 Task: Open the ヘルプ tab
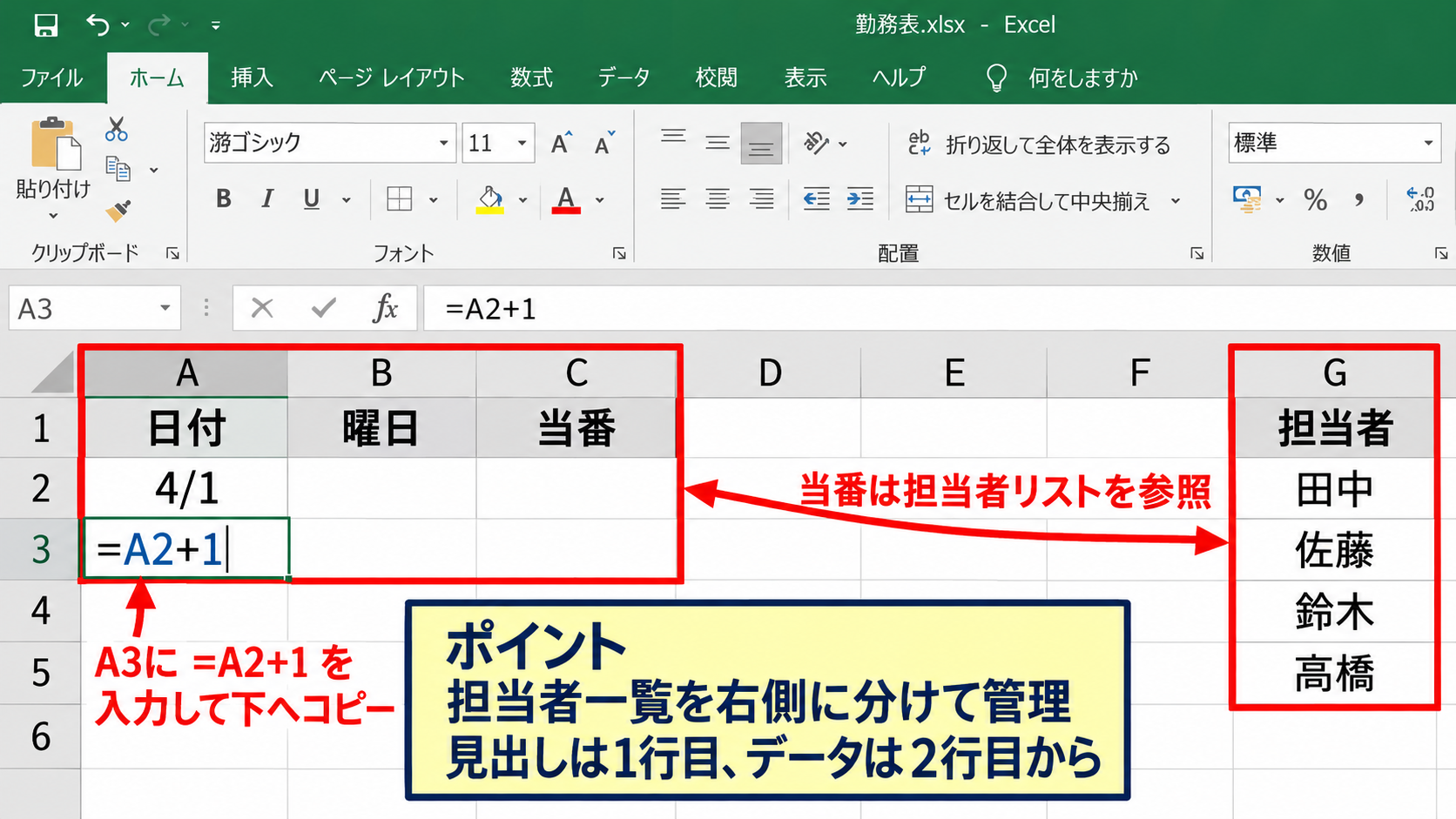(x=899, y=77)
